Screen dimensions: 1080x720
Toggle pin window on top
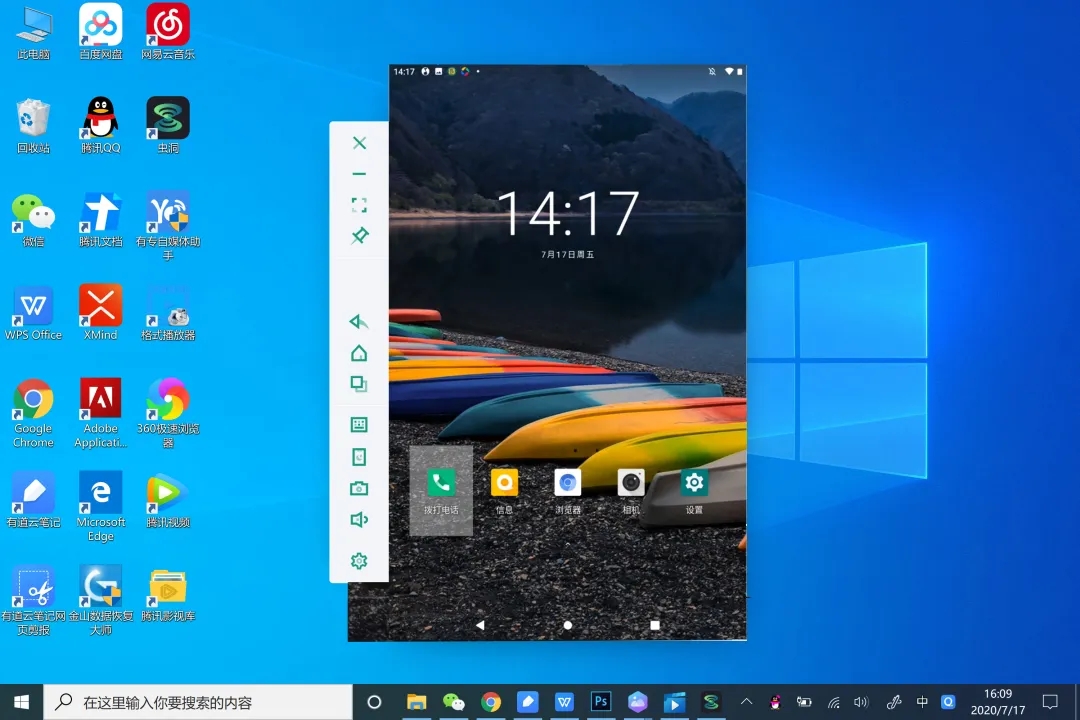click(x=359, y=236)
